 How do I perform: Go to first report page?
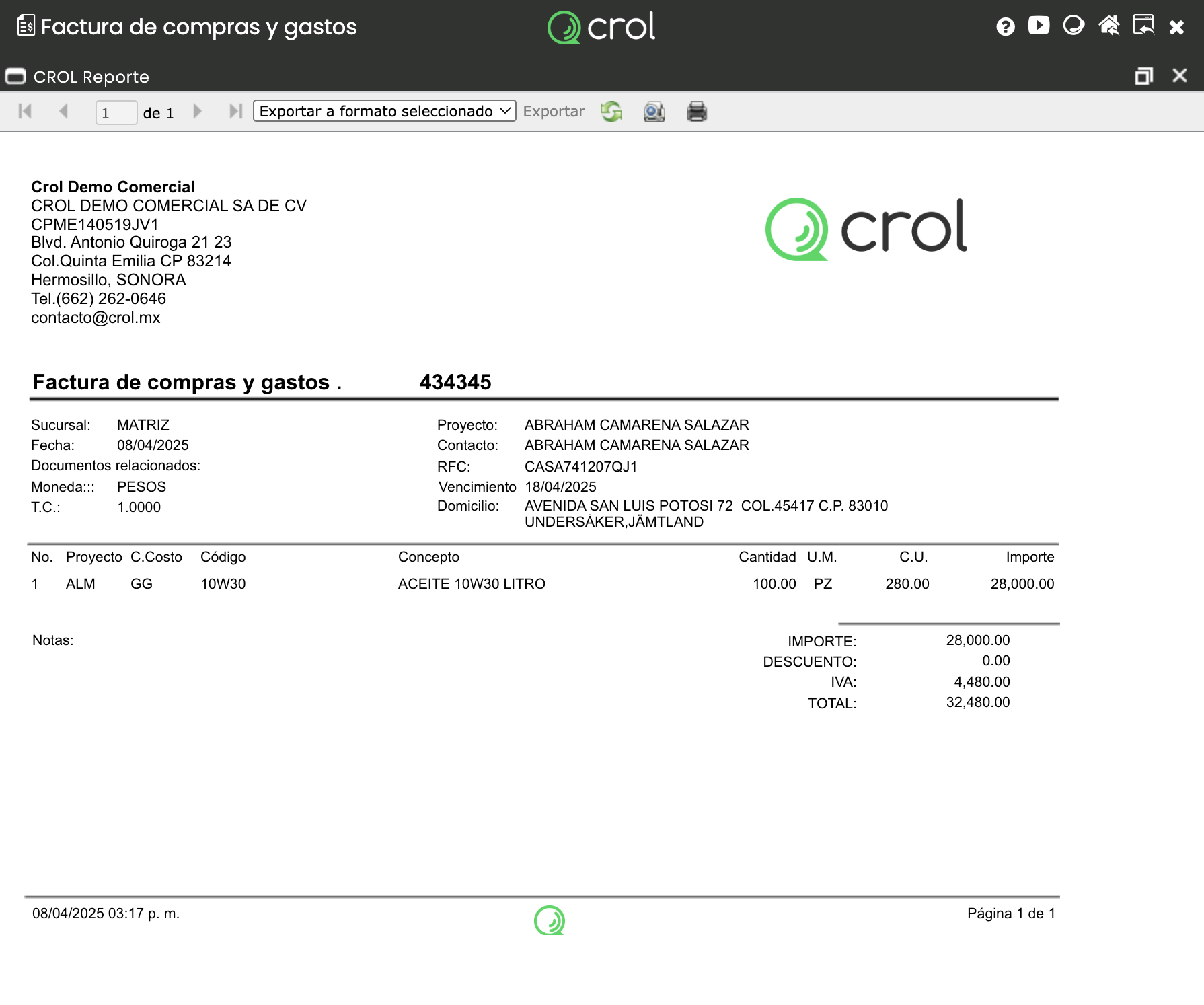click(x=25, y=111)
